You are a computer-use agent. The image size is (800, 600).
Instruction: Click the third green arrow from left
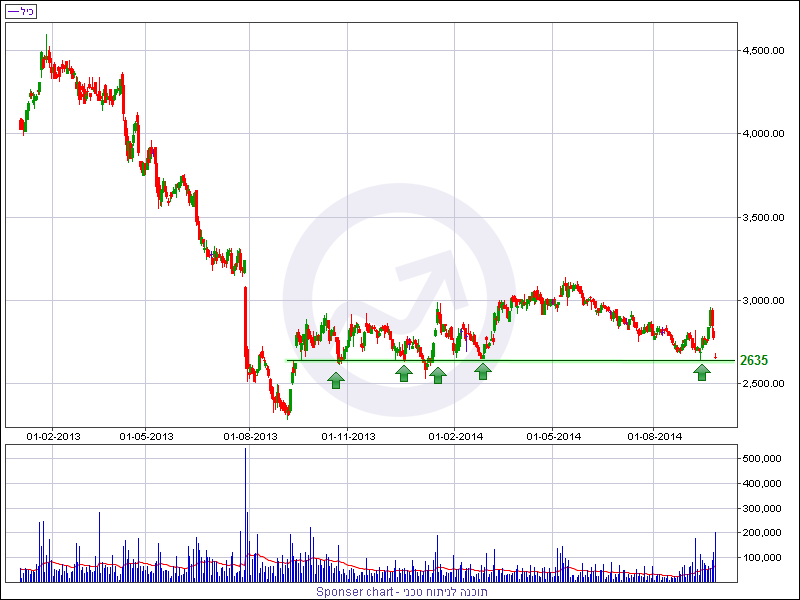[437, 375]
